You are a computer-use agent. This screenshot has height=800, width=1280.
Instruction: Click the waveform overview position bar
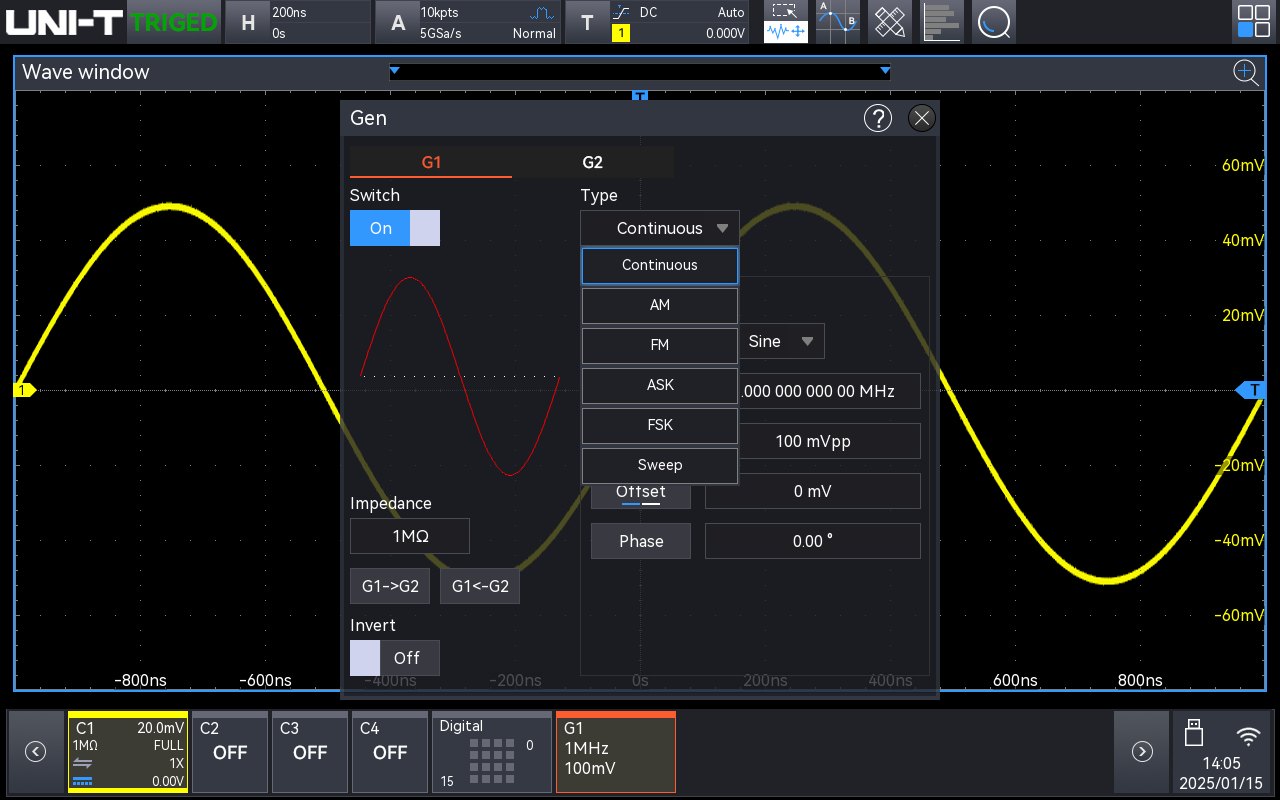click(x=640, y=72)
